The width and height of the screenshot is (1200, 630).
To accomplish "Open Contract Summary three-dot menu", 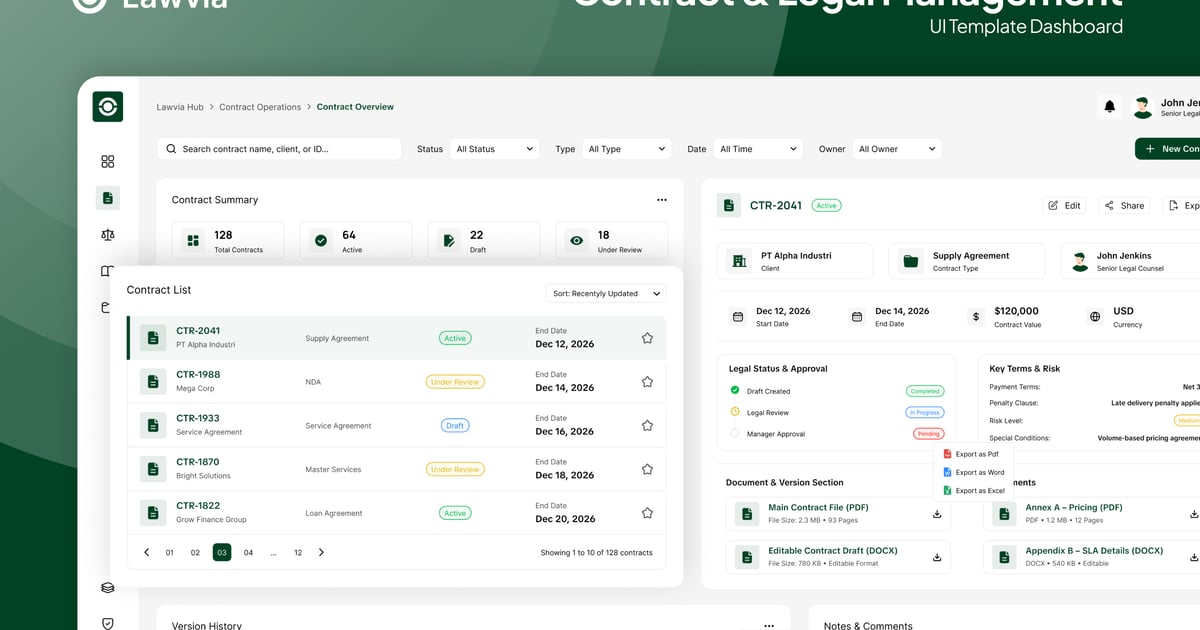I will pyautogui.click(x=661, y=200).
